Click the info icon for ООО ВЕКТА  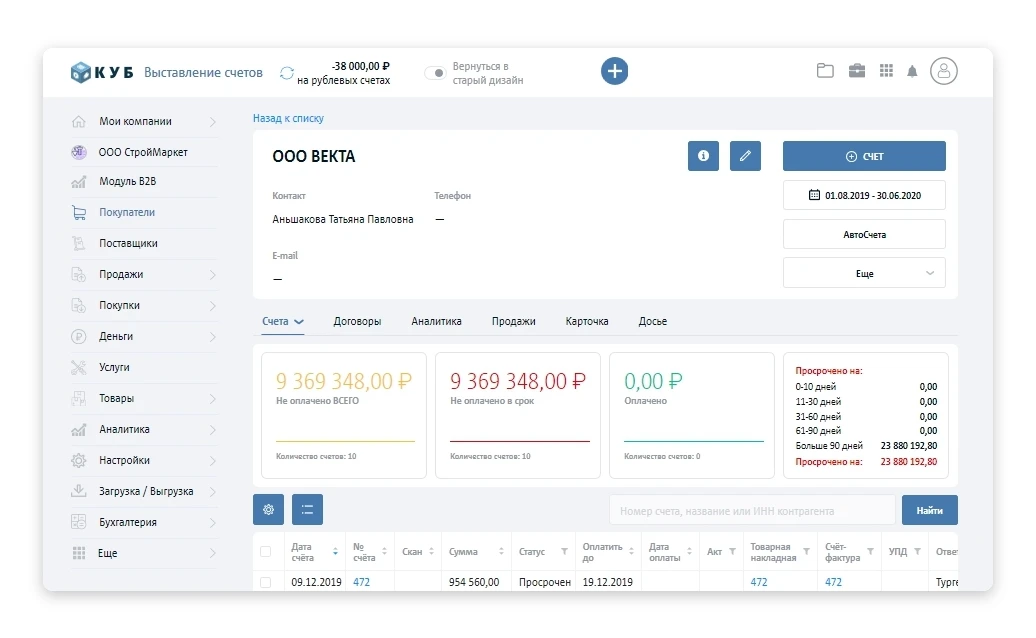coord(703,156)
